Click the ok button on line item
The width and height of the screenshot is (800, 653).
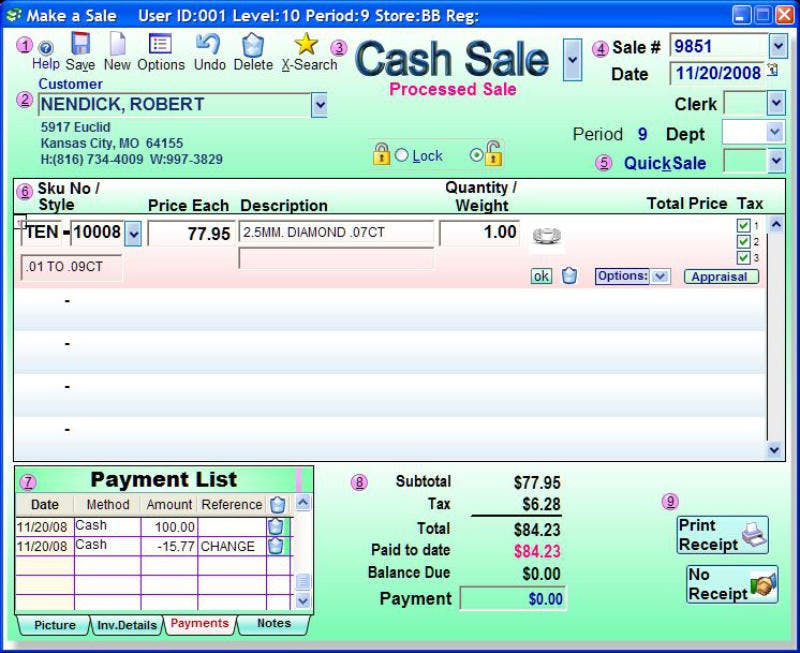click(541, 276)
